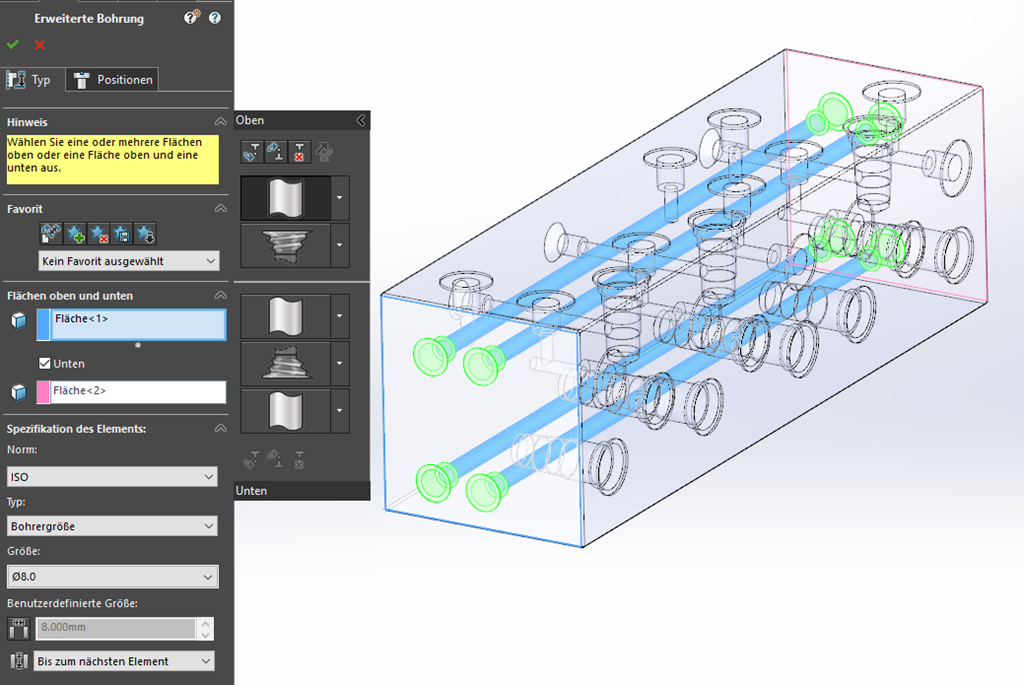The width and height of the screenshot is (1024, 685).
Task: Open the Typ dropdown showing Bohrergröße
Action: (112, 526)
